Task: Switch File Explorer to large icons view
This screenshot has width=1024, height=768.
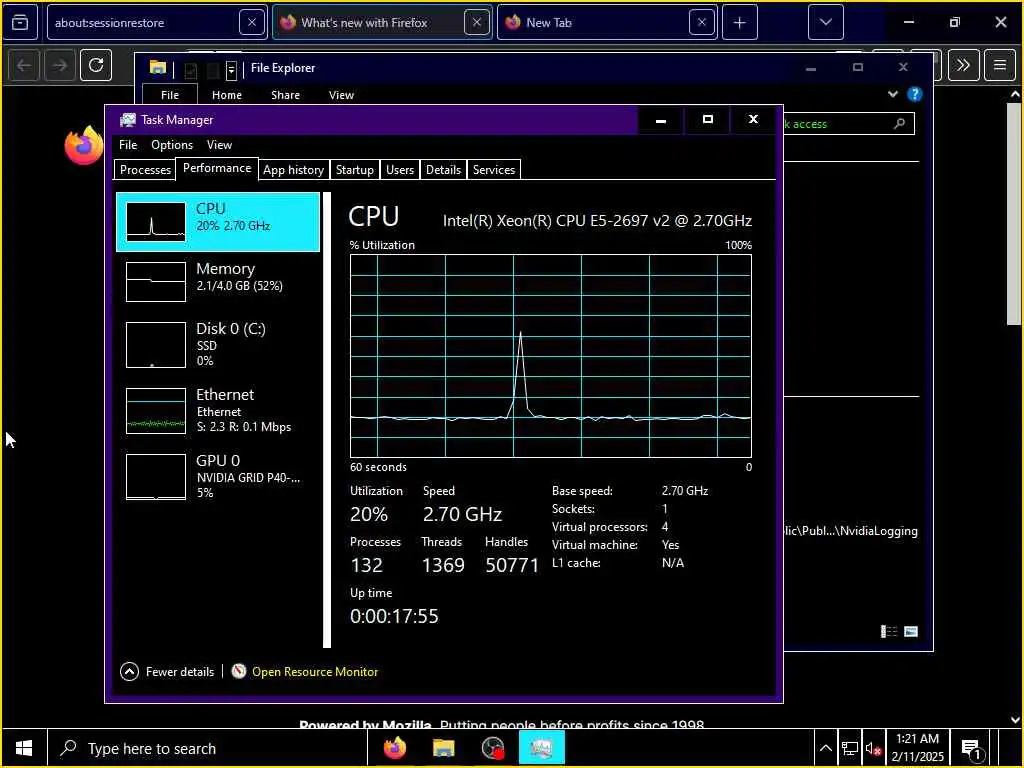Action: point(911,632)
